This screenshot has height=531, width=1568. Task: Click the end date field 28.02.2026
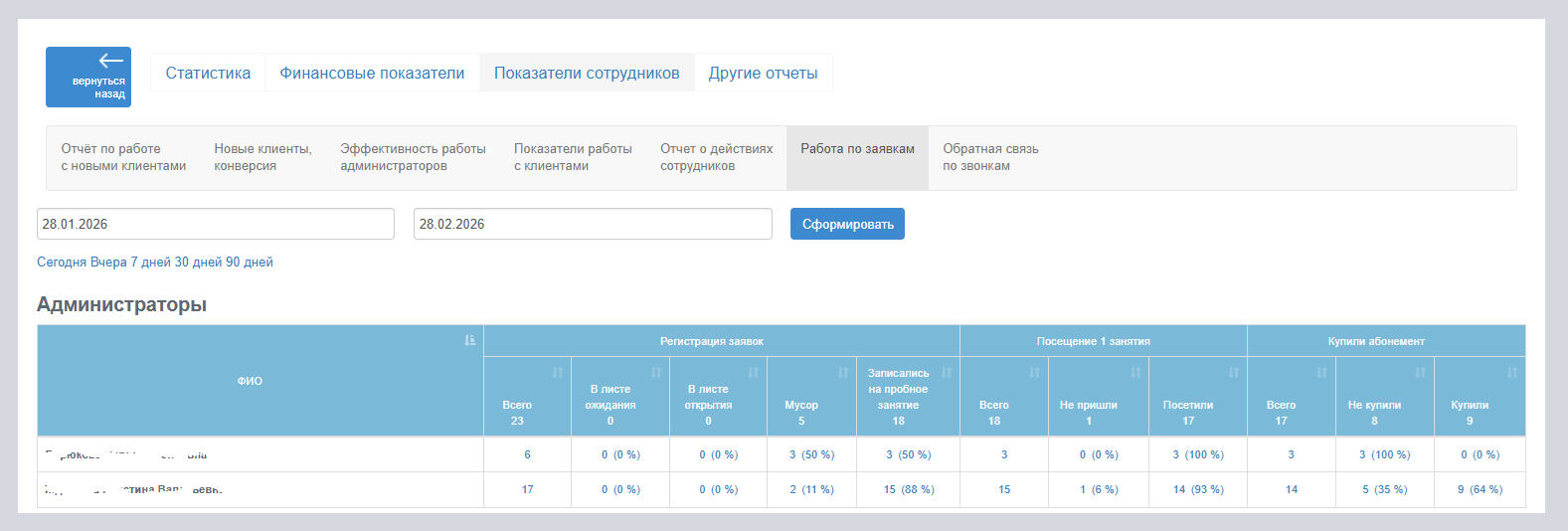click(x=593, y=224)
